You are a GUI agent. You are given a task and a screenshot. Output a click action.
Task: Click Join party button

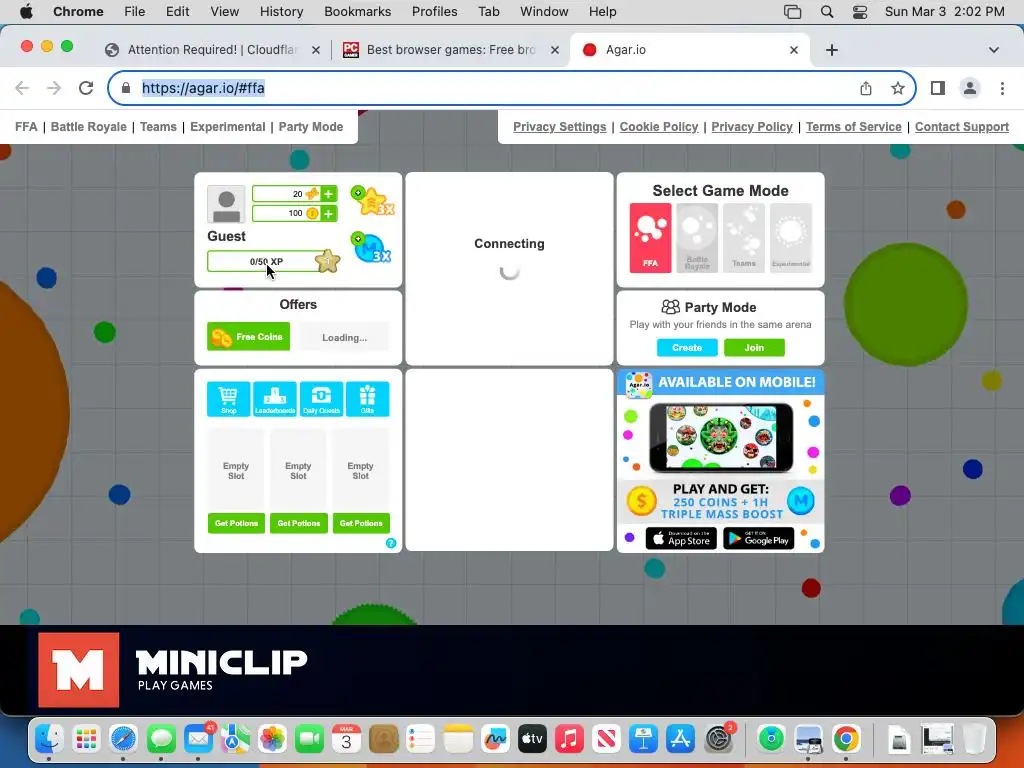pyautogui.click(x=754, y=347)
